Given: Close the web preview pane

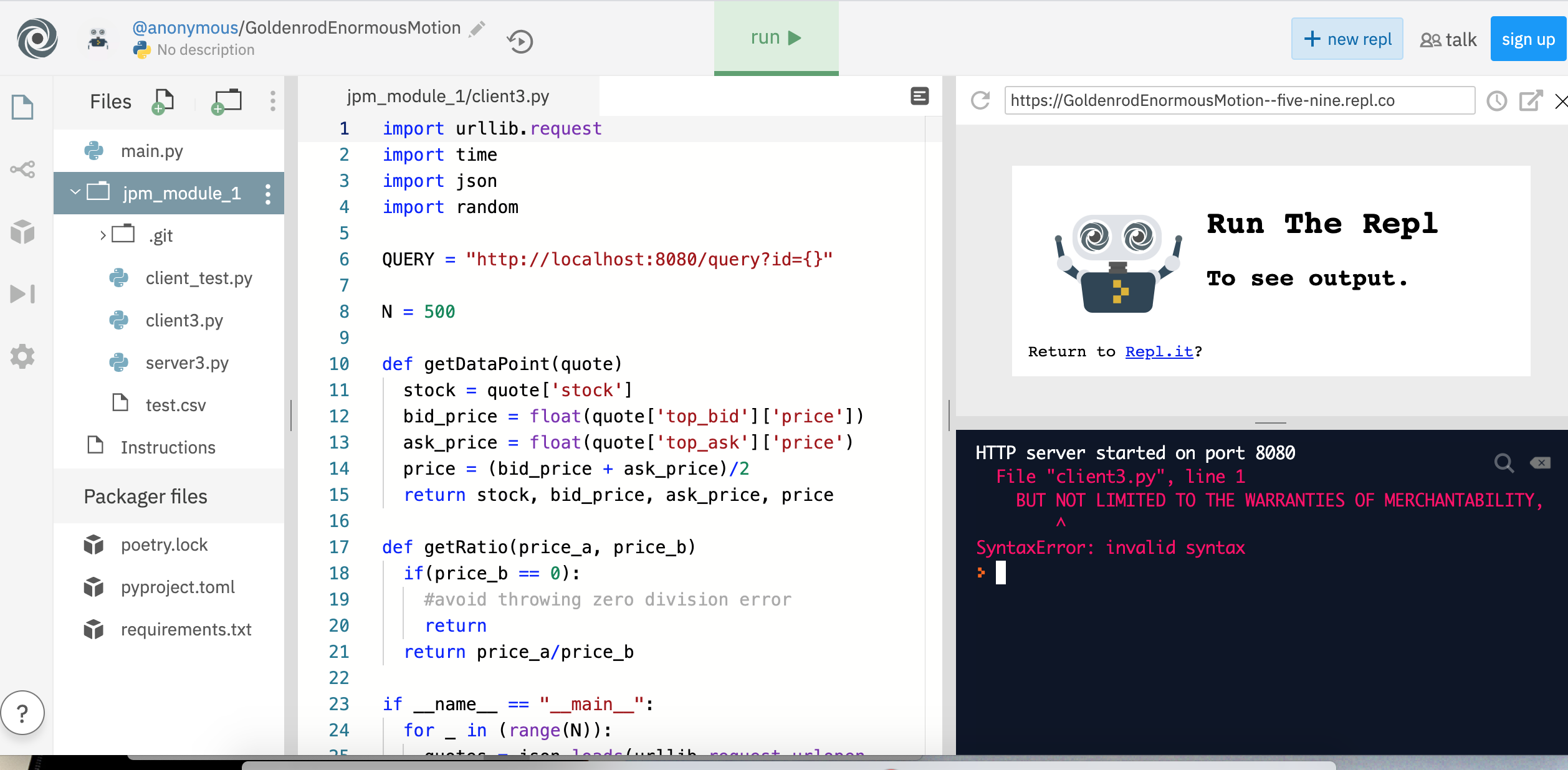Looking at the screenshot, I should pos(1561,101).
